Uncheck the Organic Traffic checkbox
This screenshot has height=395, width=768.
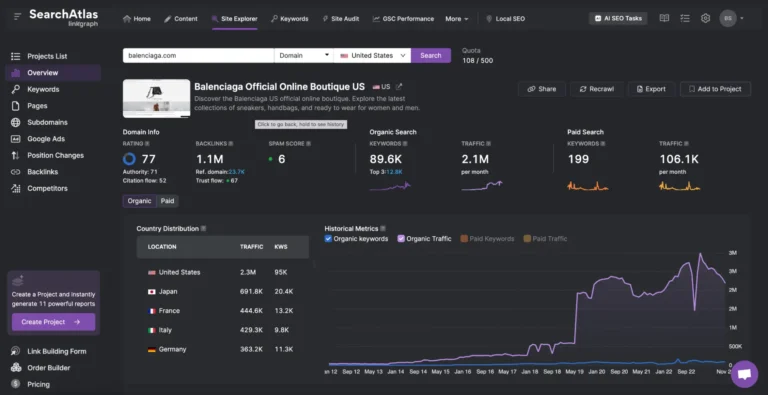401,239
